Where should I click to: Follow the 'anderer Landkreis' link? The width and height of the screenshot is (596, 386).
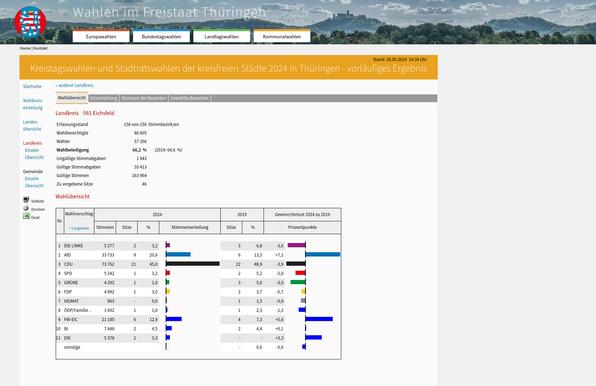[74, 85]
